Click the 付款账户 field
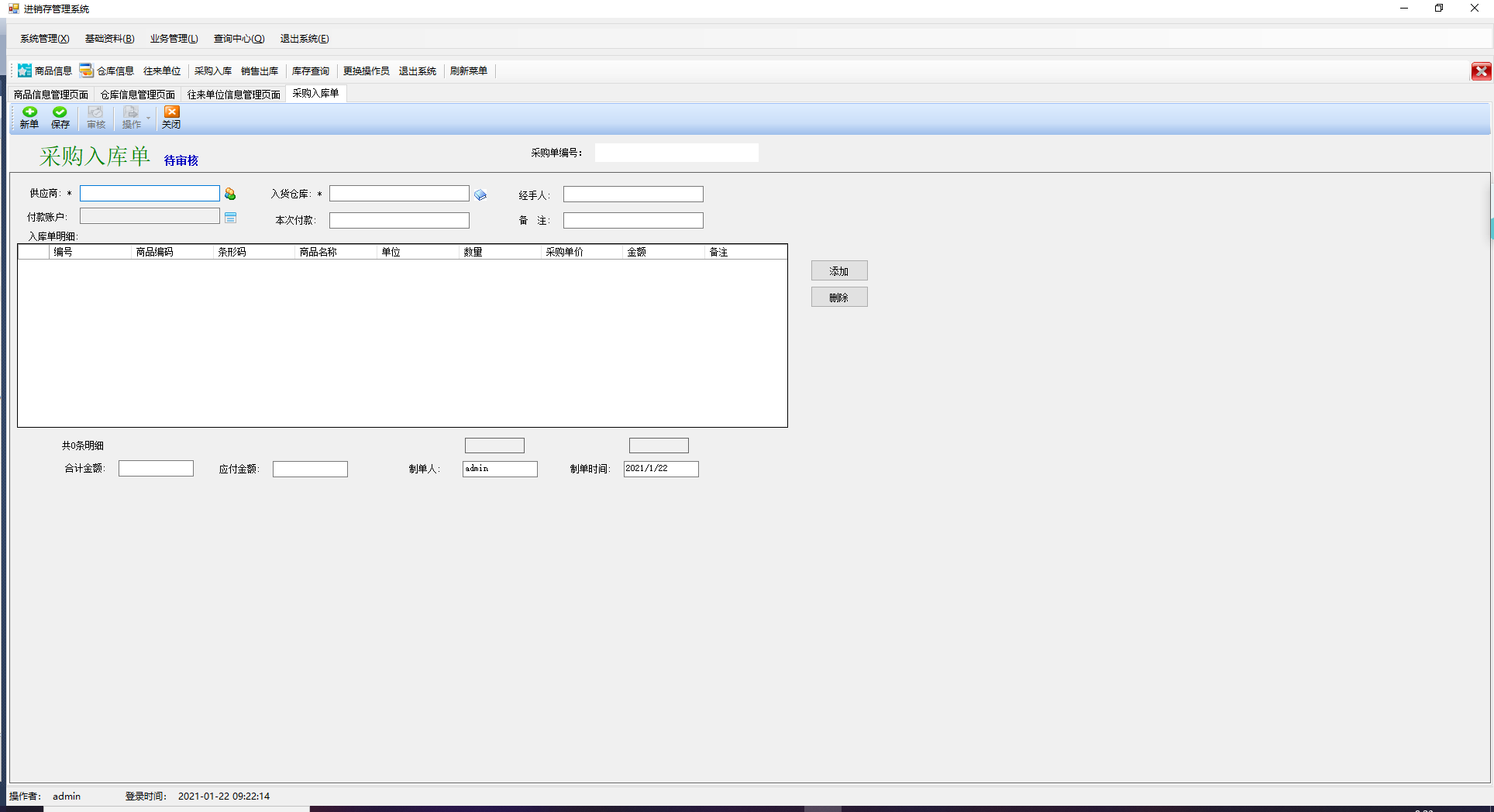This screenshot has width=1494, height=812. click(x=150, y=216)
